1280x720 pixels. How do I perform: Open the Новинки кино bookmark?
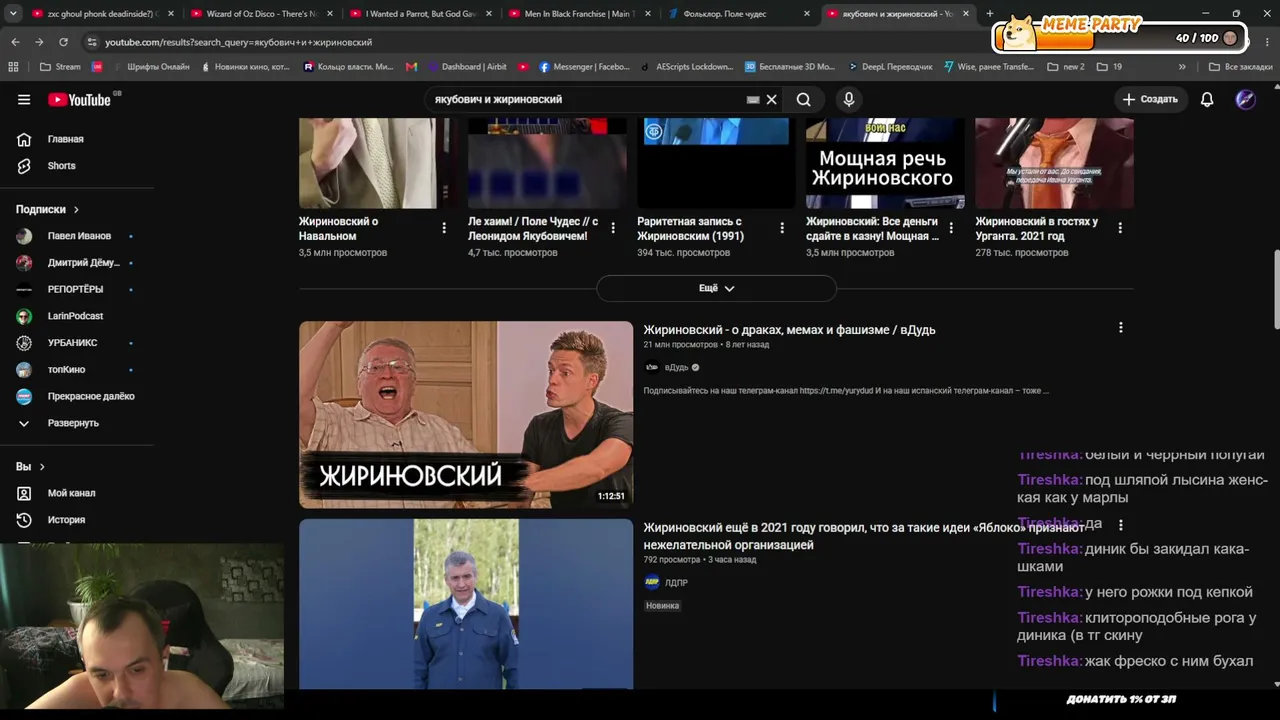click(x=245, y=67)
